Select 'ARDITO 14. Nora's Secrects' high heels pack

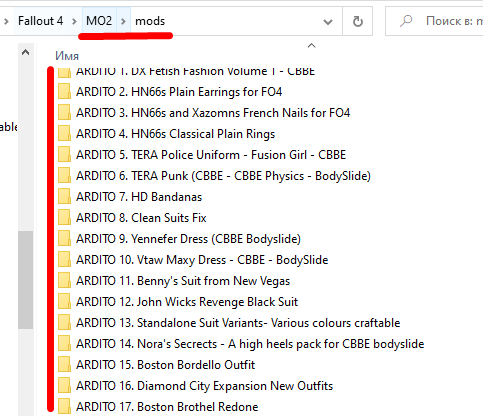(x=250, y=344)
